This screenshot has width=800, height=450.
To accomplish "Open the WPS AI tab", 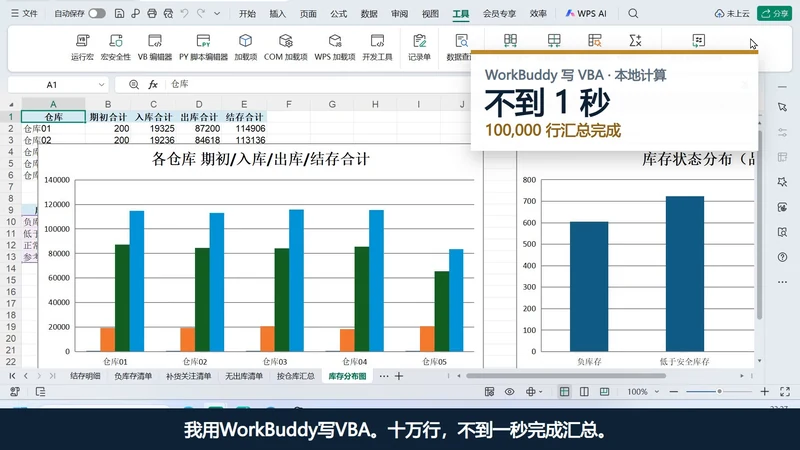I will click(x=586, y=14).
